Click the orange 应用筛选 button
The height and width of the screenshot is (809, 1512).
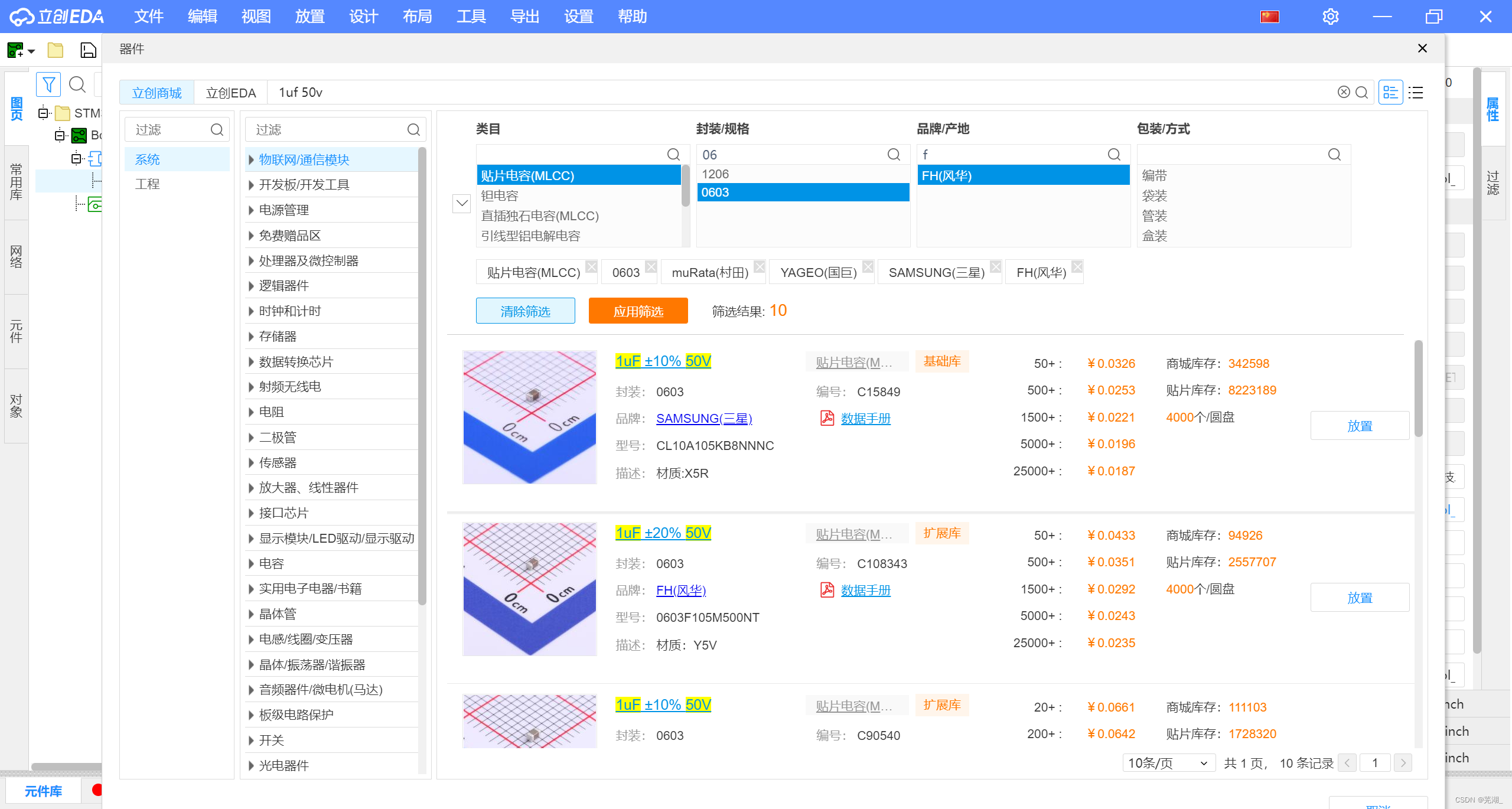click(638, 311)
